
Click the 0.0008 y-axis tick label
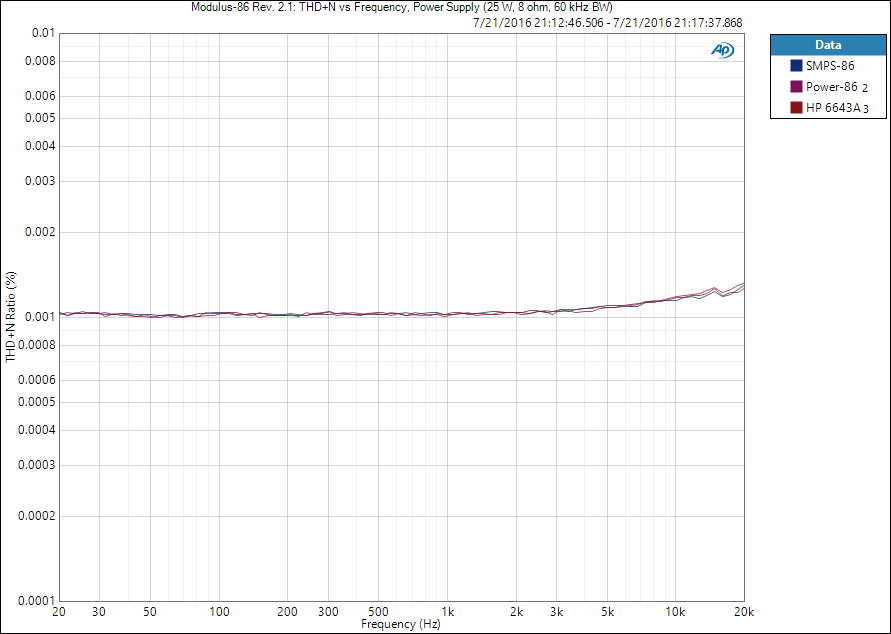[x=38, y=345]
